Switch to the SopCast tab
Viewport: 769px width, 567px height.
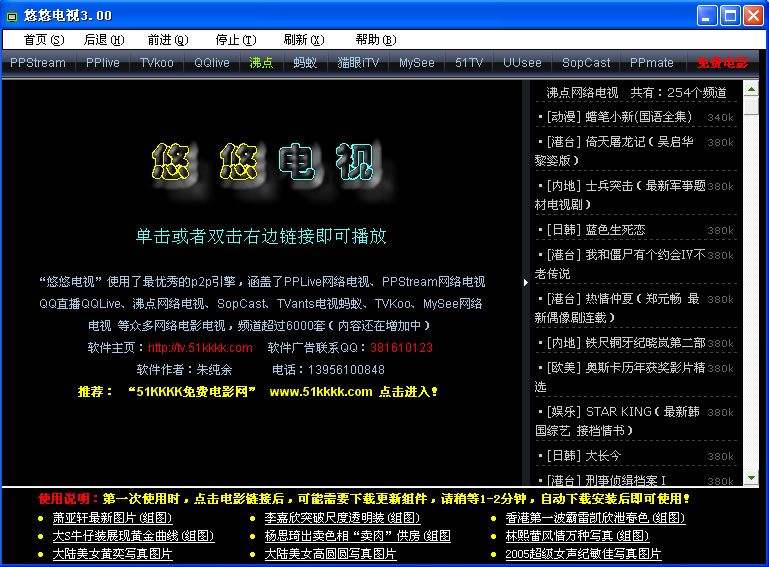tap(586, 63)
